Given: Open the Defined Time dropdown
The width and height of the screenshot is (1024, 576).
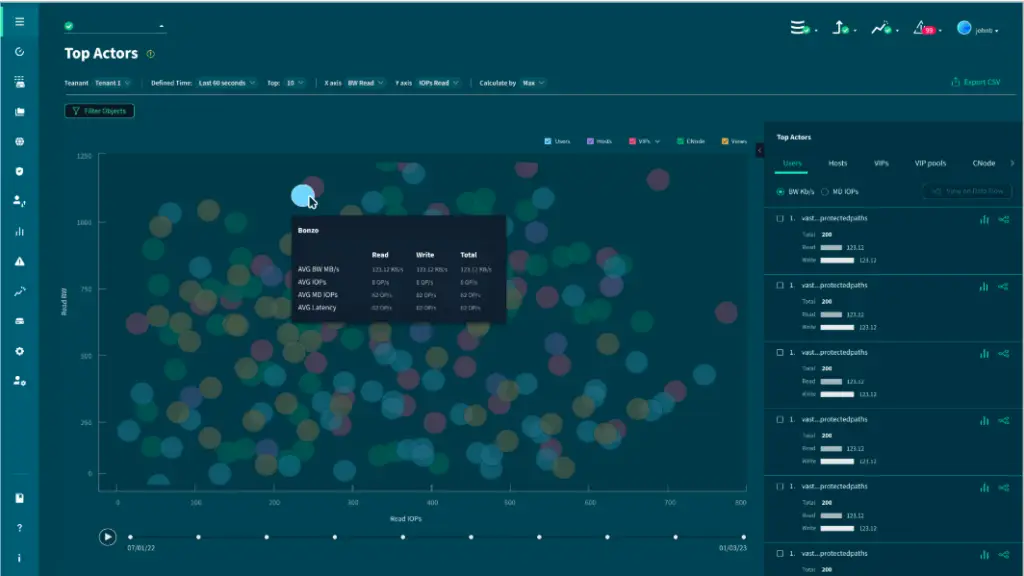Looking at the screenshot, I should [224, 83].
